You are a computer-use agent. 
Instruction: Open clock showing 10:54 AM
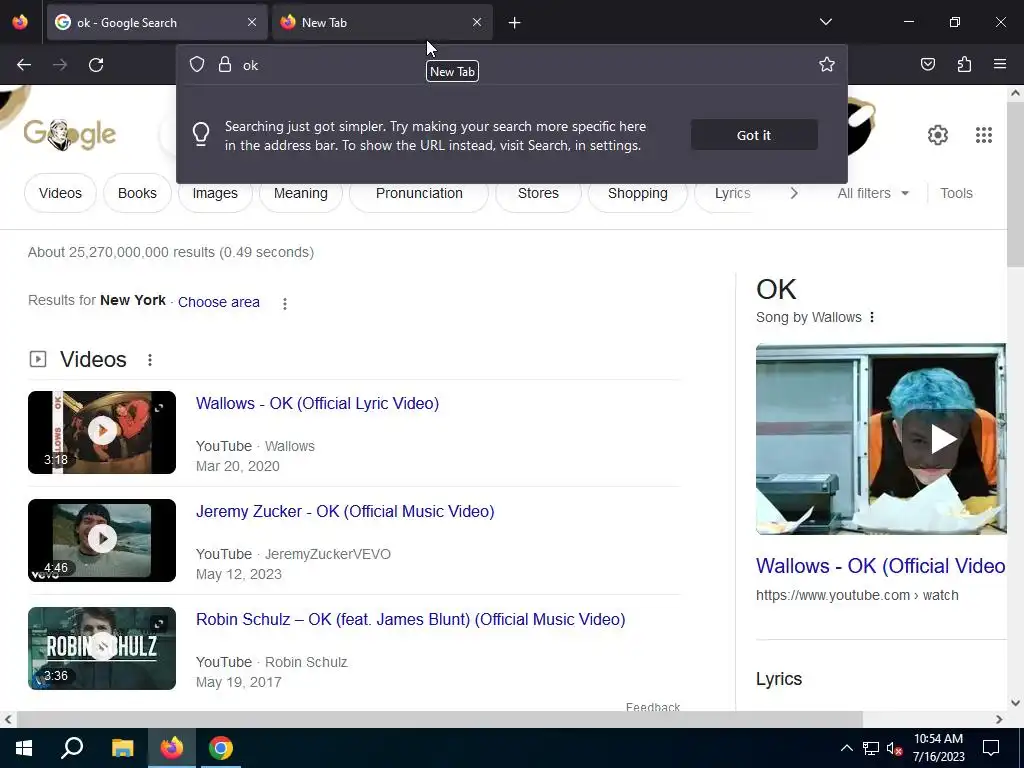(x=938, y=748)
